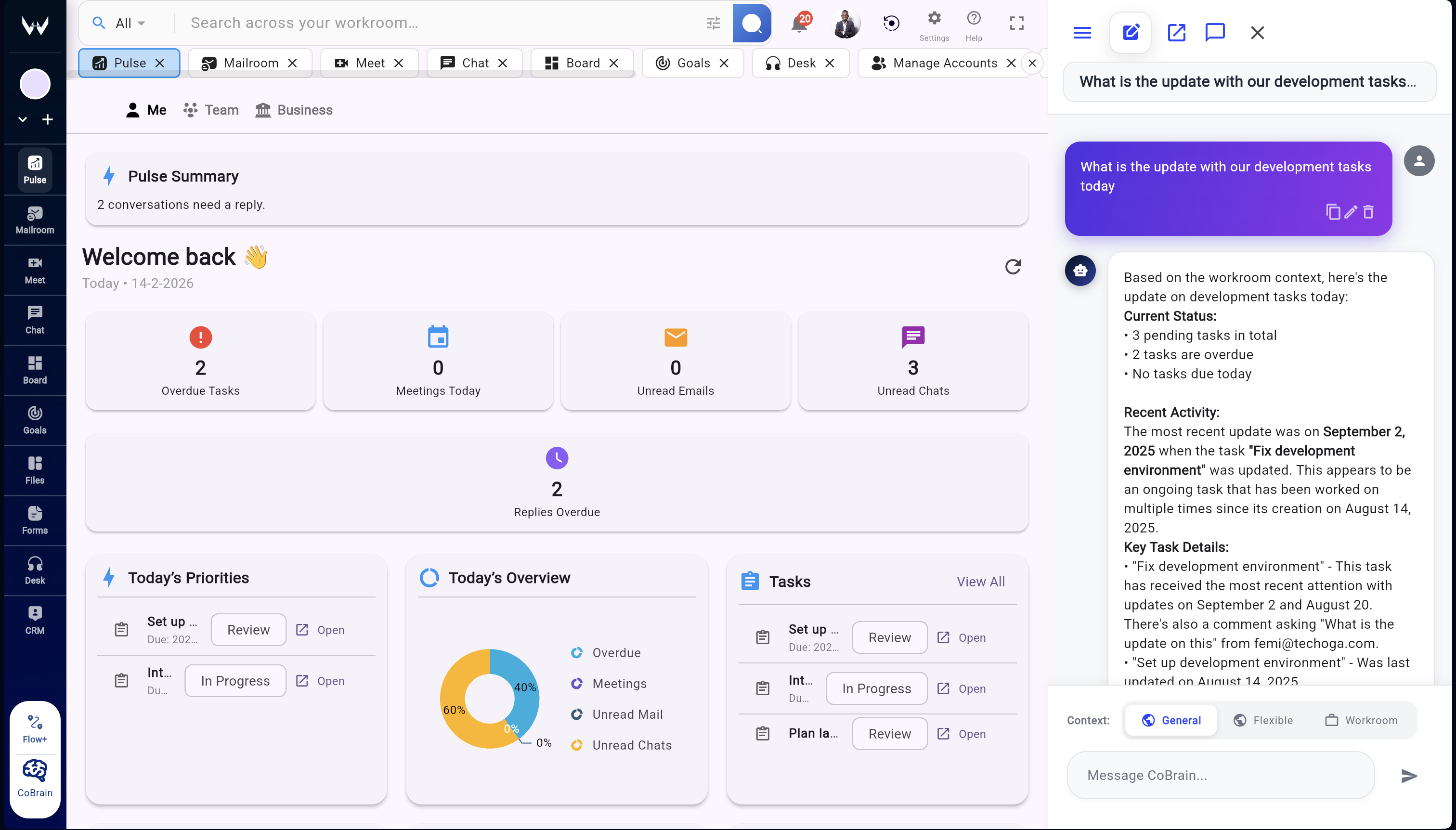Screen dimensions: 1456x830
Task: Open the CoBrain hamburger menu
Action: pyautogui.click(x=1081, y=32)
